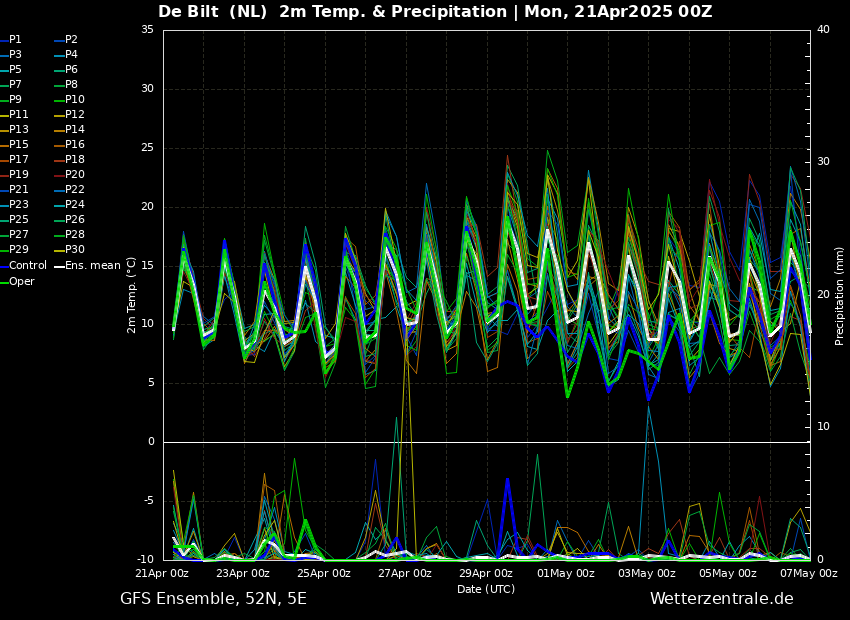Click the Date (UTC) axis label
The width and height of the screenshot is (850, 620).
[x=485, y=589]
